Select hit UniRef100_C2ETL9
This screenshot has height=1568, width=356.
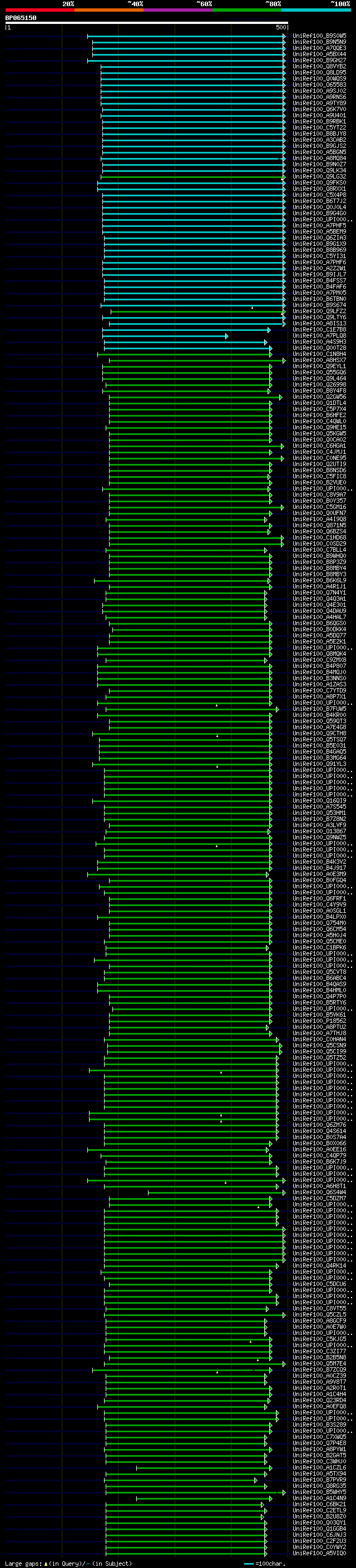[319, 1510]
